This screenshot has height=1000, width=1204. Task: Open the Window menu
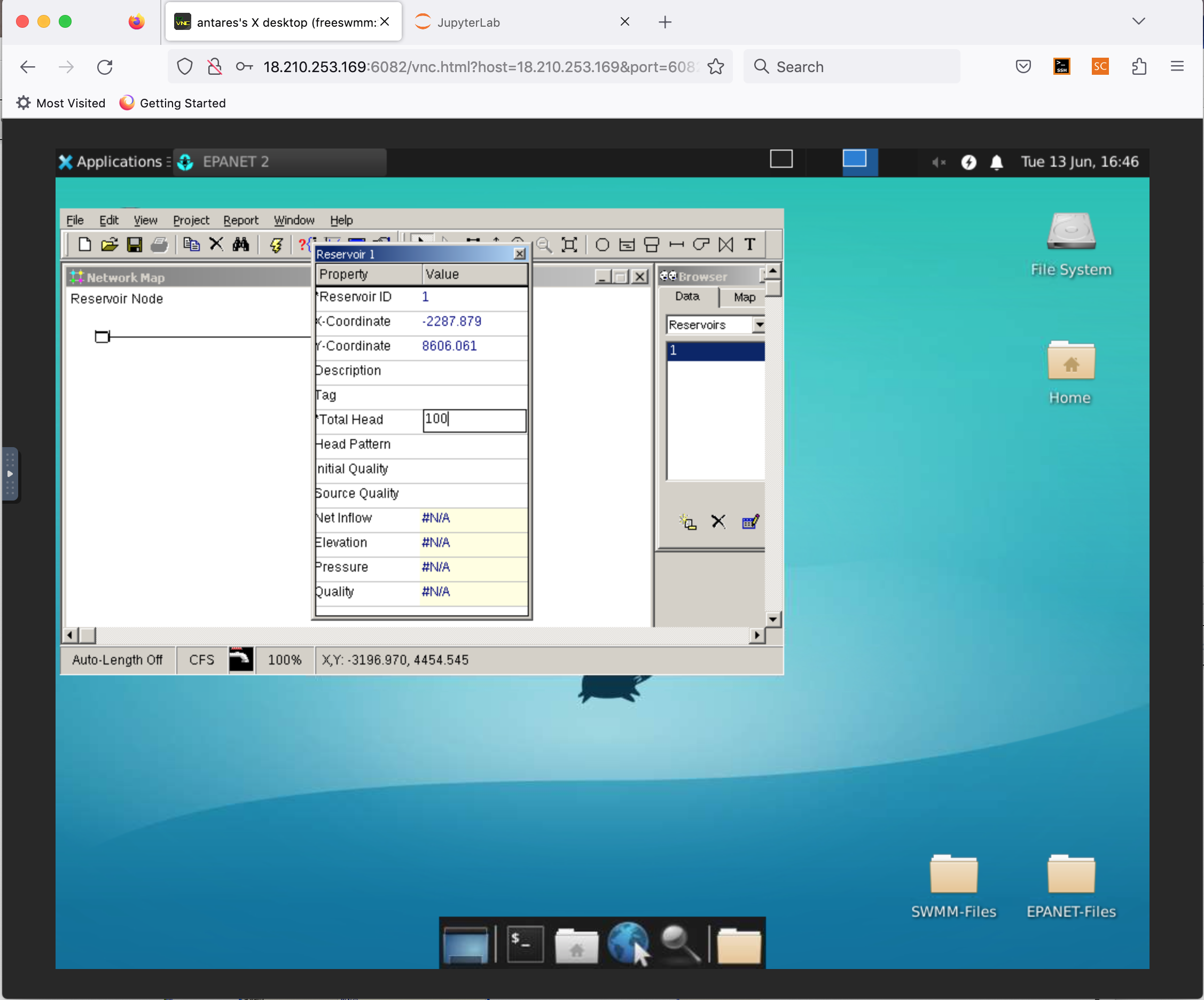point(294,220)
